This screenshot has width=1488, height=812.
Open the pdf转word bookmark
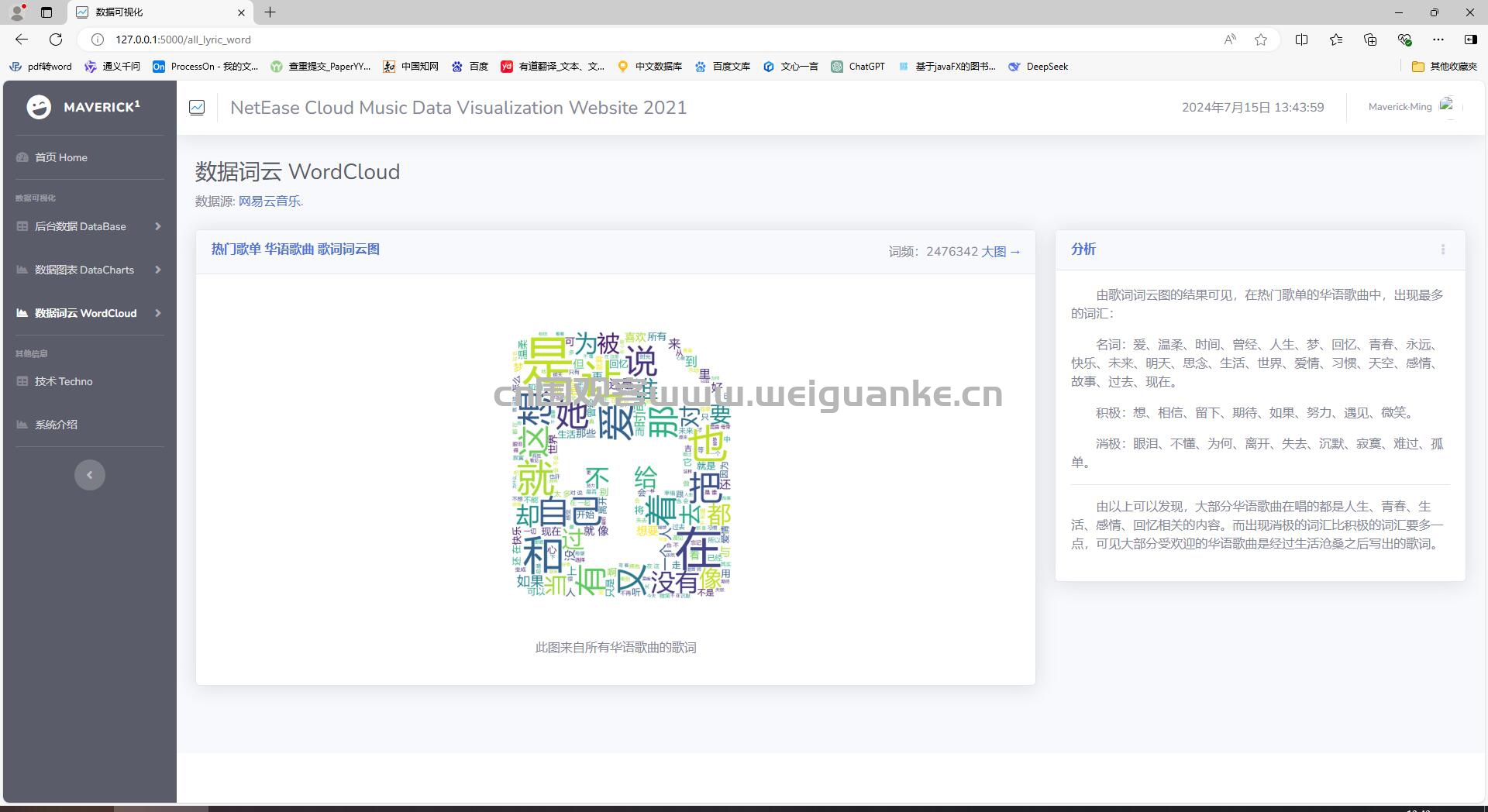[40, 67]
